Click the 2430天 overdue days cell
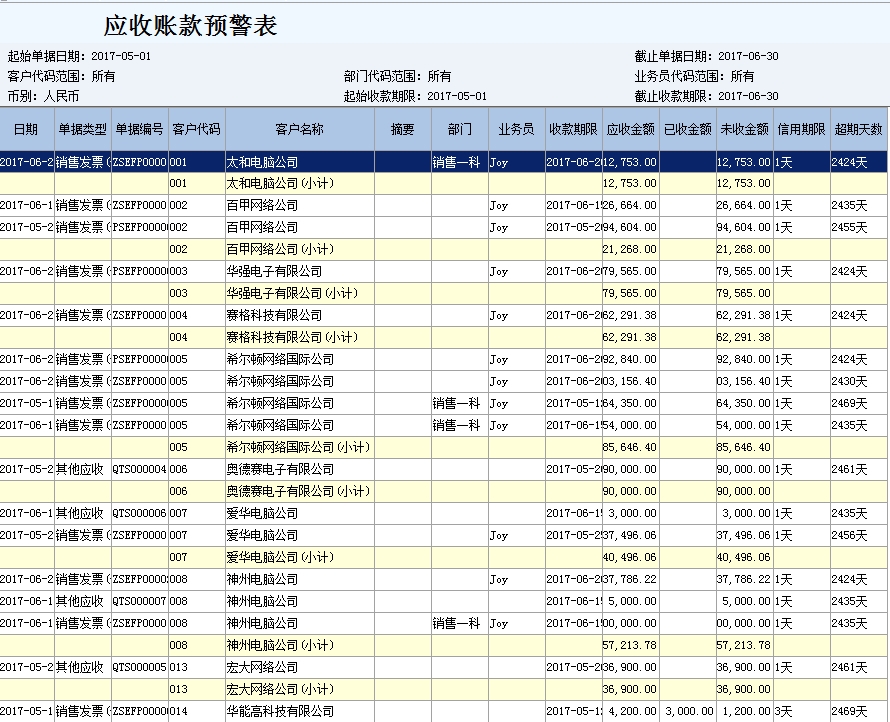Viewport: 890px width, 722px height. pyautogui.click(x=859, y=381)
